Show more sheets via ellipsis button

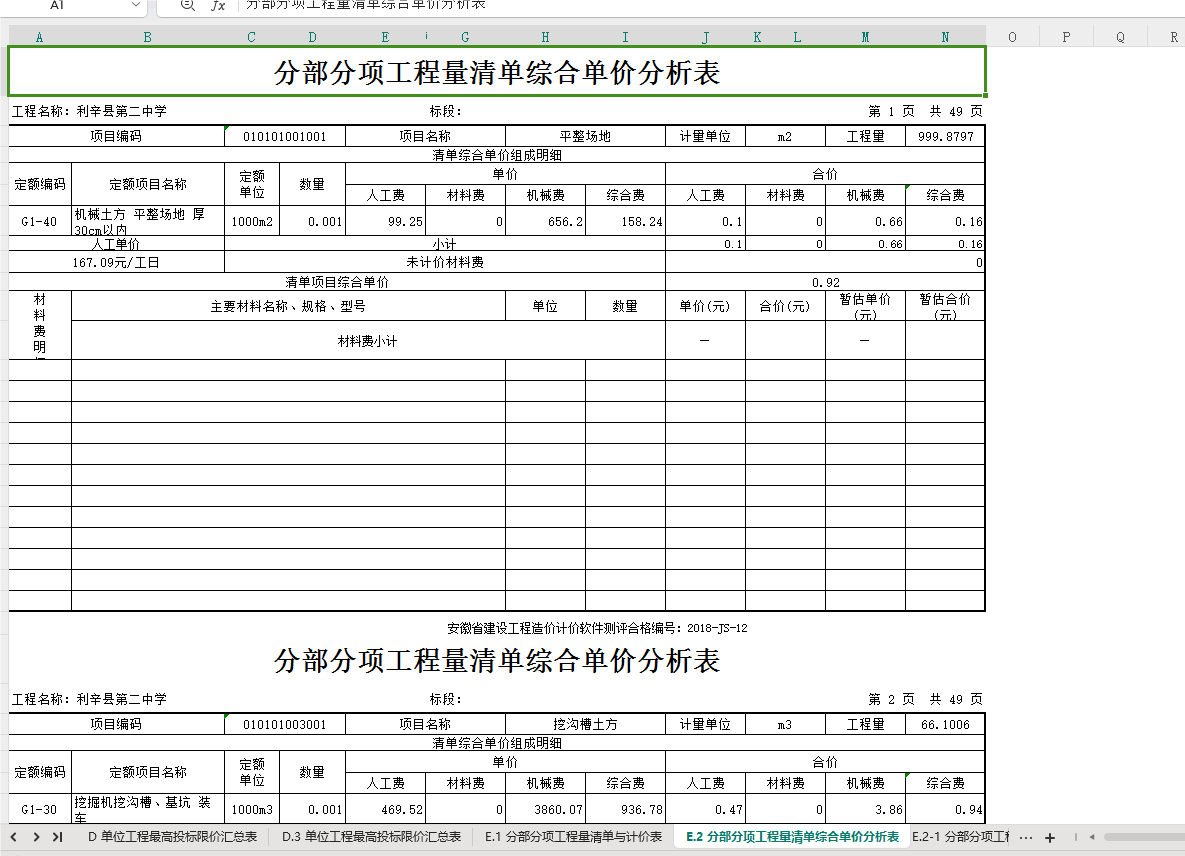tap(1026, 837)
